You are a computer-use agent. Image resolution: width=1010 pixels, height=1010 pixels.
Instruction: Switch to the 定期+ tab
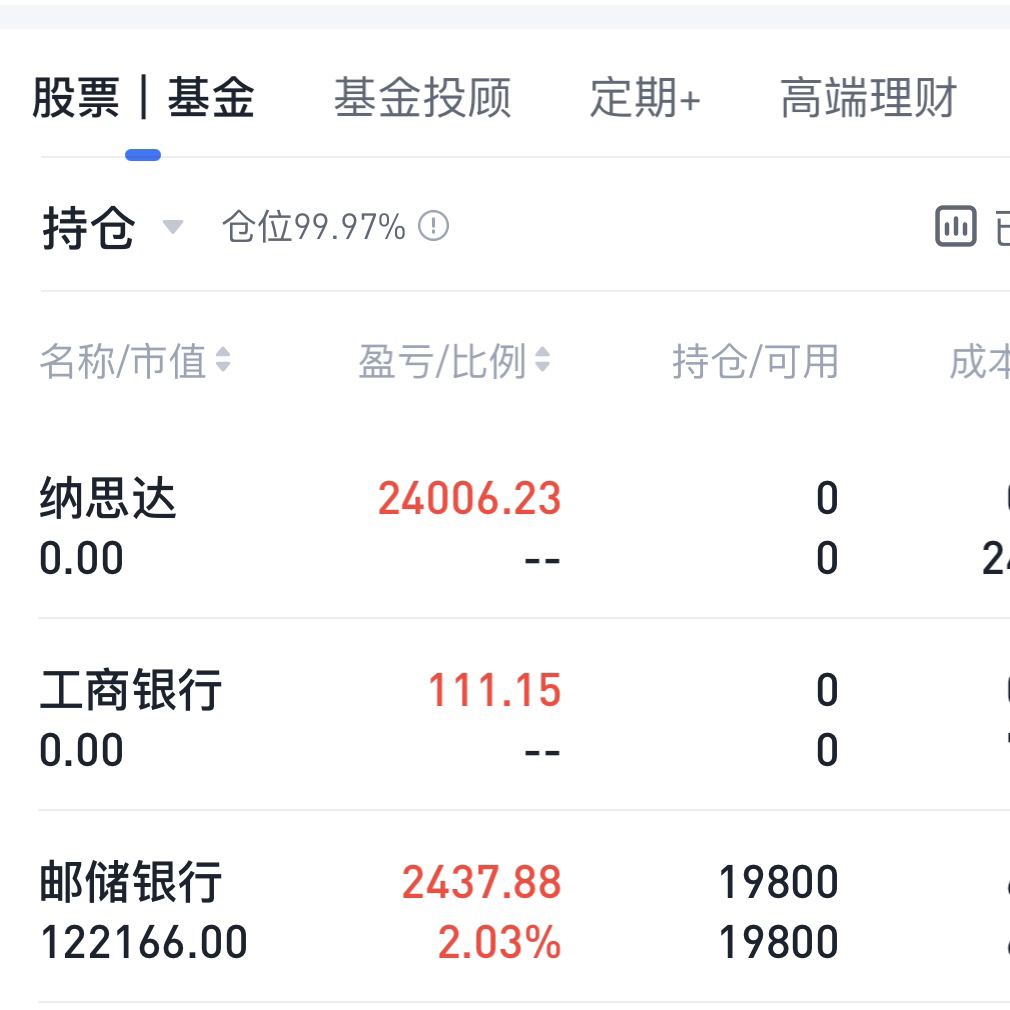pos(645,98)
